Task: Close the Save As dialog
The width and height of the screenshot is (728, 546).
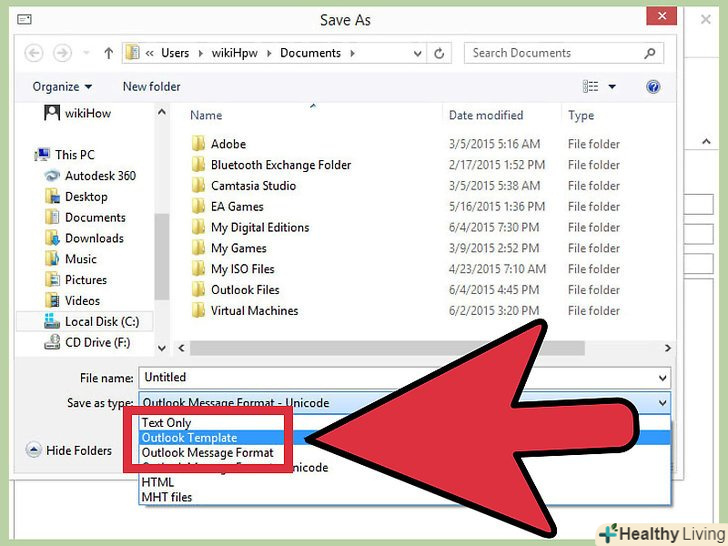Action: (662, 16)
